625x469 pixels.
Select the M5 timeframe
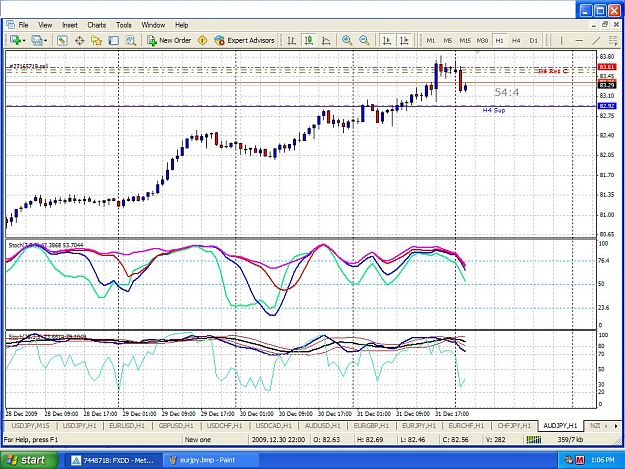(x=448, y=40)
